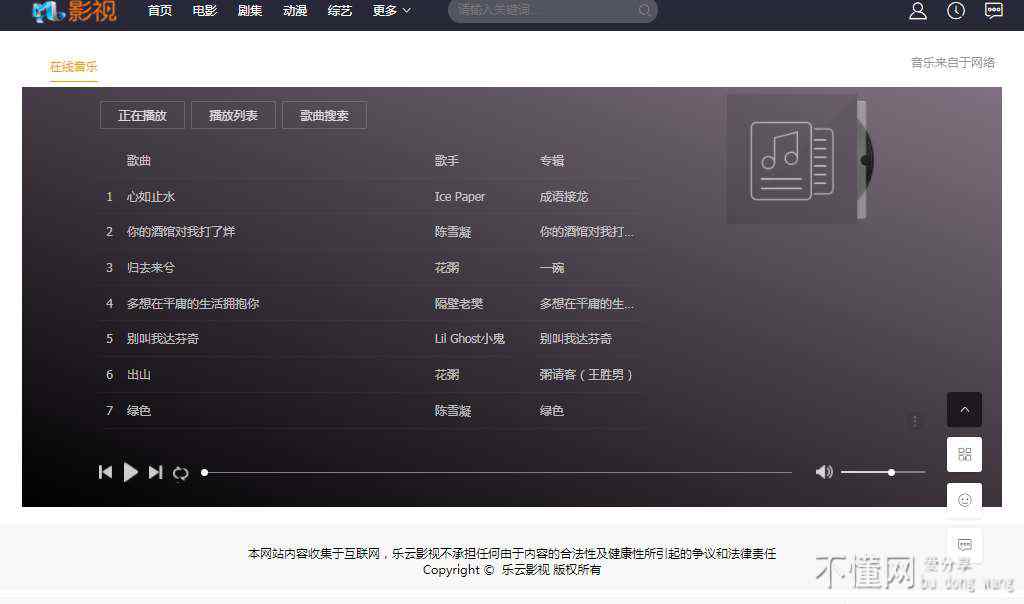This screenshot has width=1024, height=604.
Task: Expand the 更多 dropdown menu
Action: (x=391, y=10)
